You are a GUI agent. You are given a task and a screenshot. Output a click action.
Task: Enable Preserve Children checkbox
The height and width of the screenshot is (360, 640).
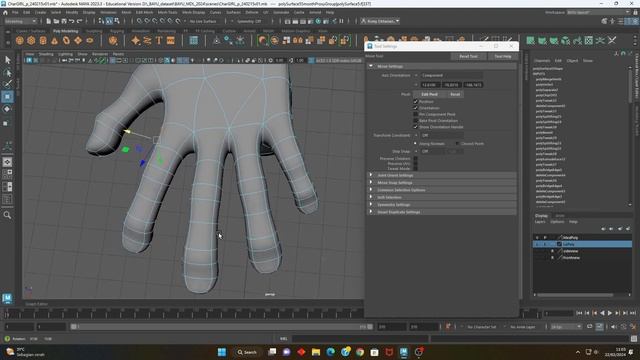pos(416,158)
